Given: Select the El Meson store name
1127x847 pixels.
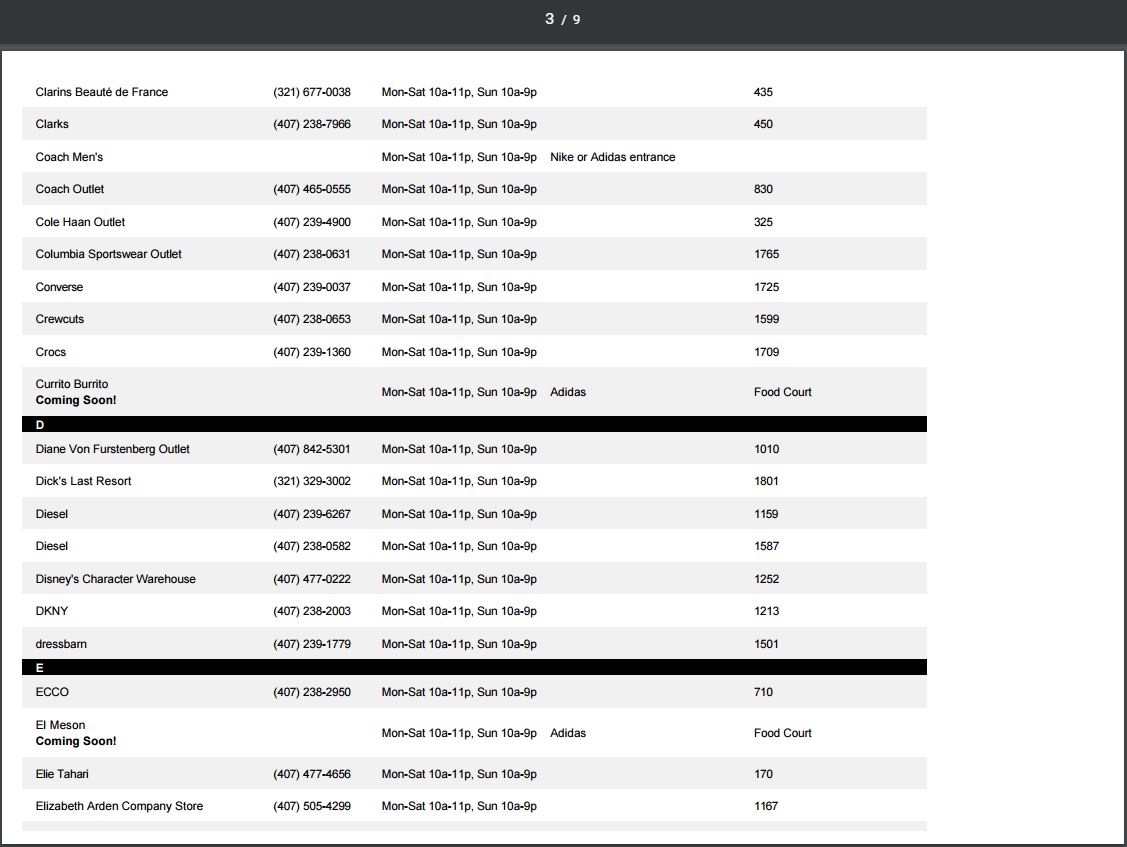Looking at the screenshot, I should tap(61, 725).
